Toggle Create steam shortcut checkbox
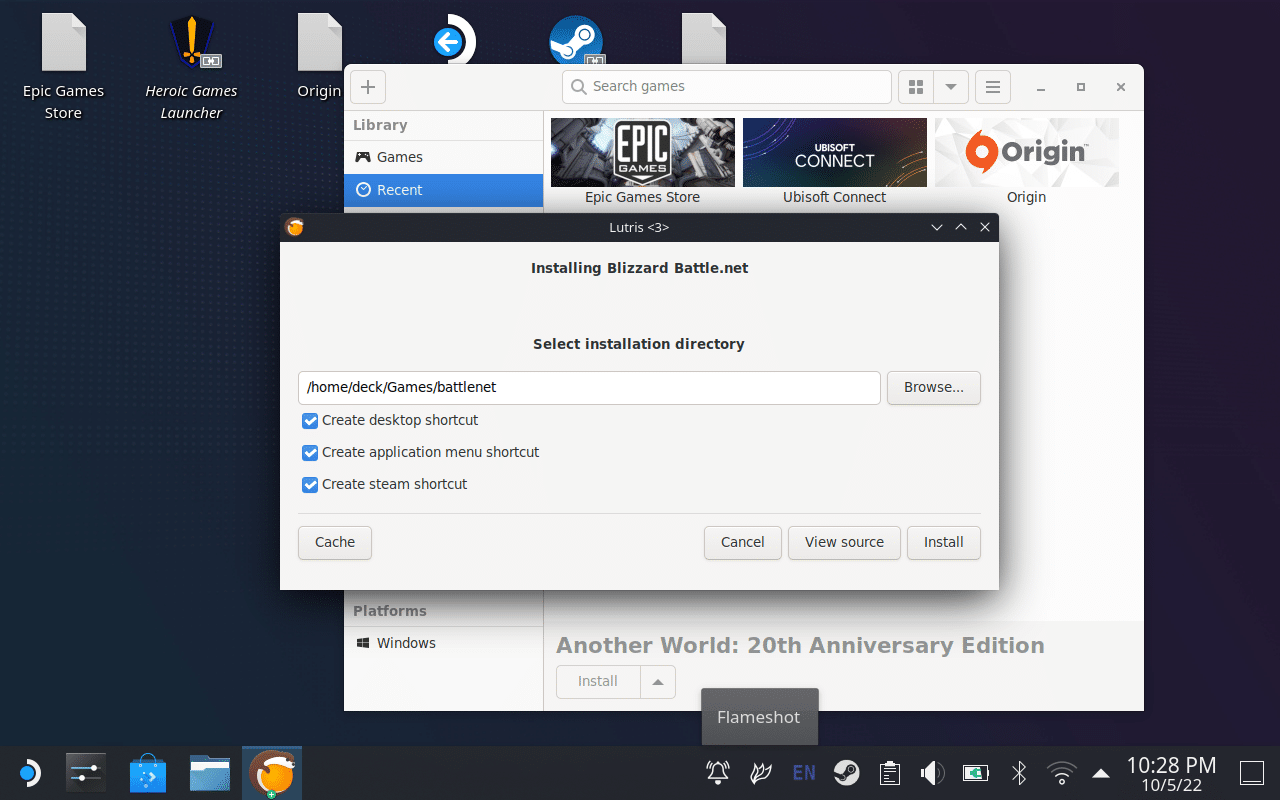1280x800 pixels. (310, 485)
